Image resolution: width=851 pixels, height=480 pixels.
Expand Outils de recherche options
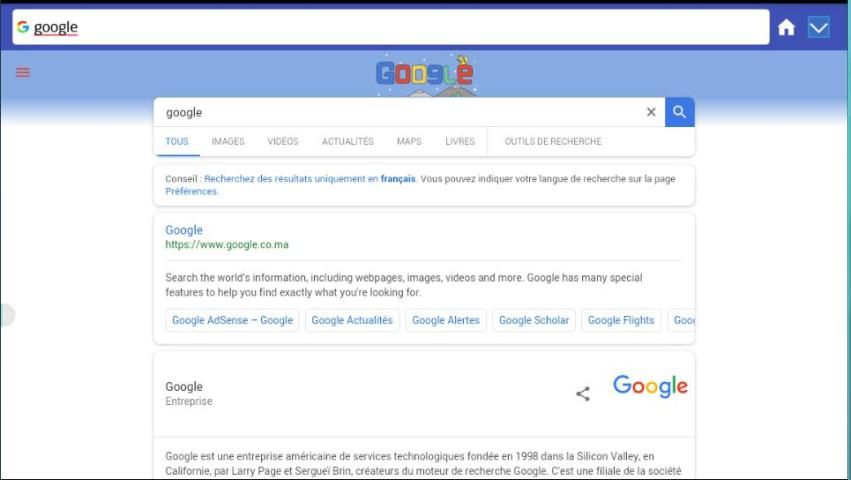(553, 142)
